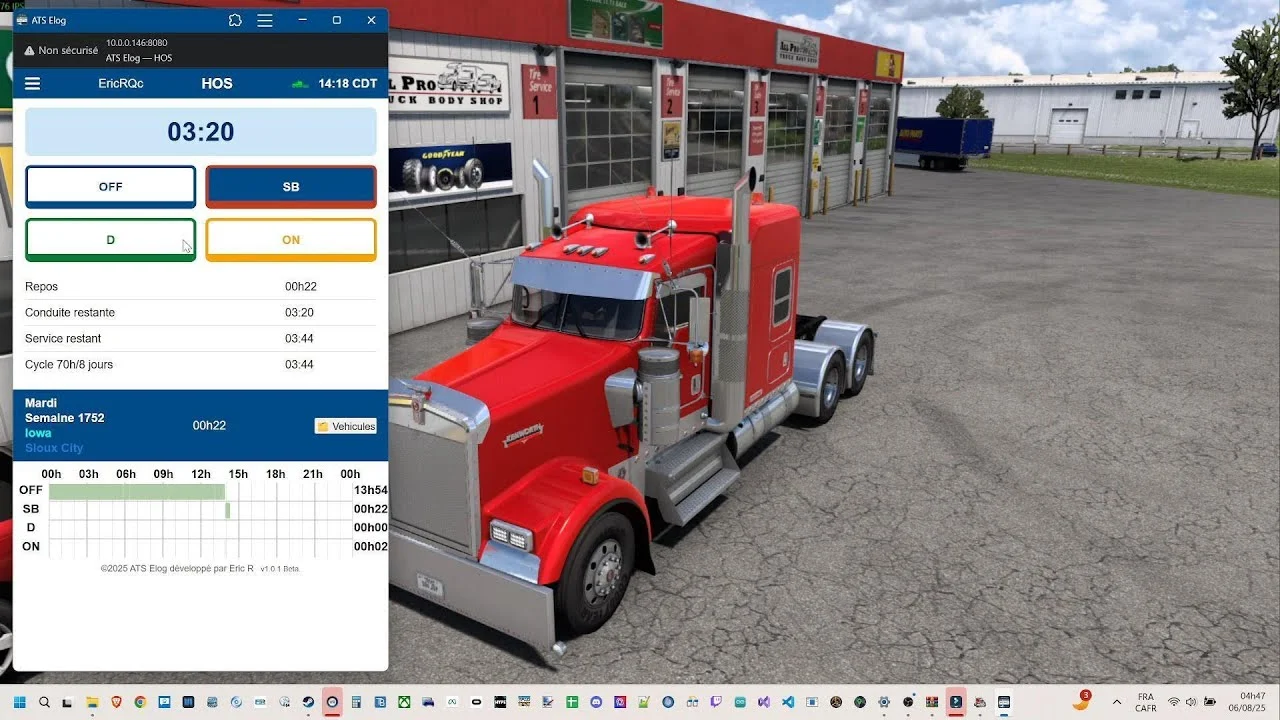Click the OFF bar in the log graph
Viewport: 1280px width, 720px height.
[x=137, y=491]
